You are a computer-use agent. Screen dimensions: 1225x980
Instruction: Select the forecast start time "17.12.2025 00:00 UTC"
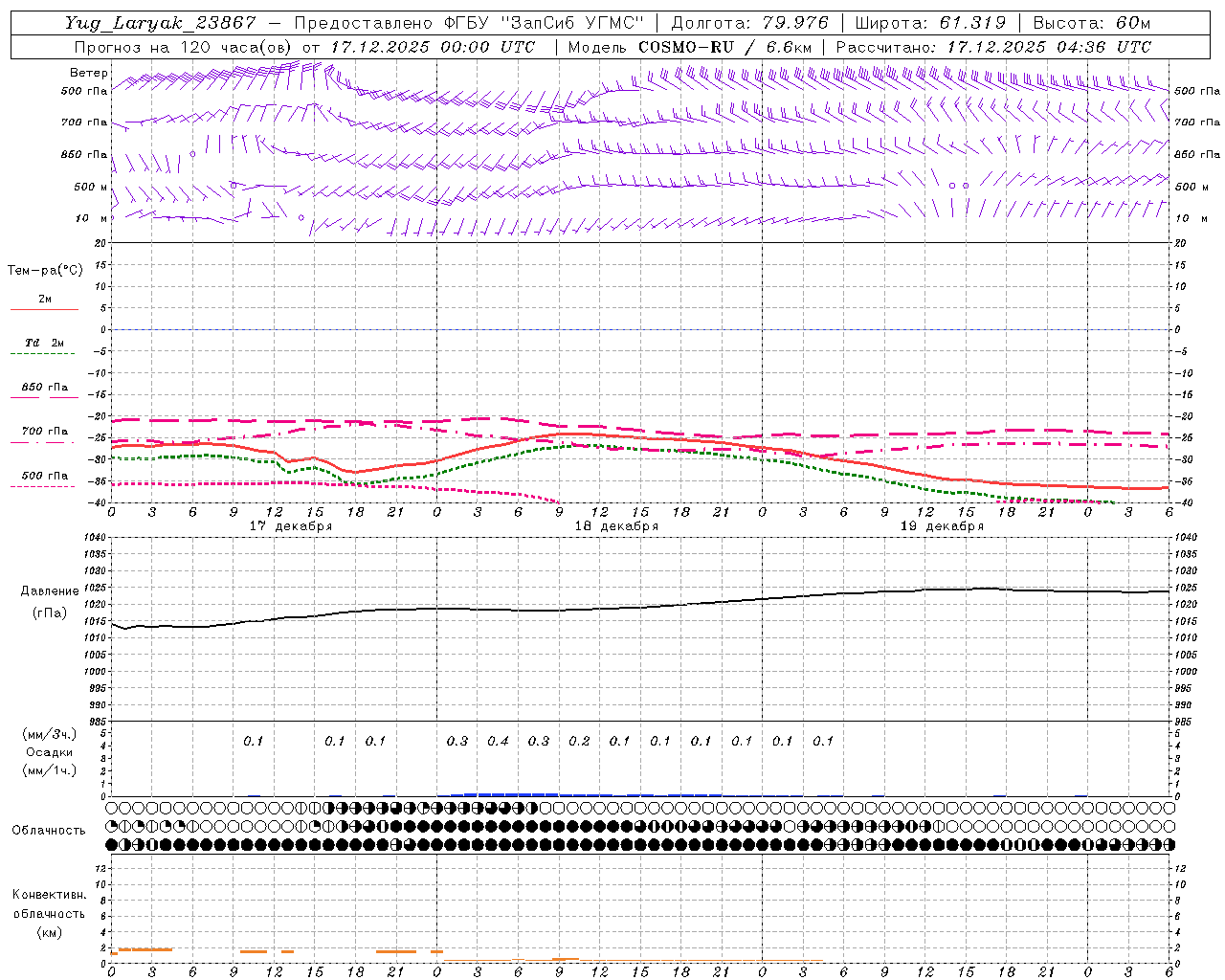click(433, 47)
